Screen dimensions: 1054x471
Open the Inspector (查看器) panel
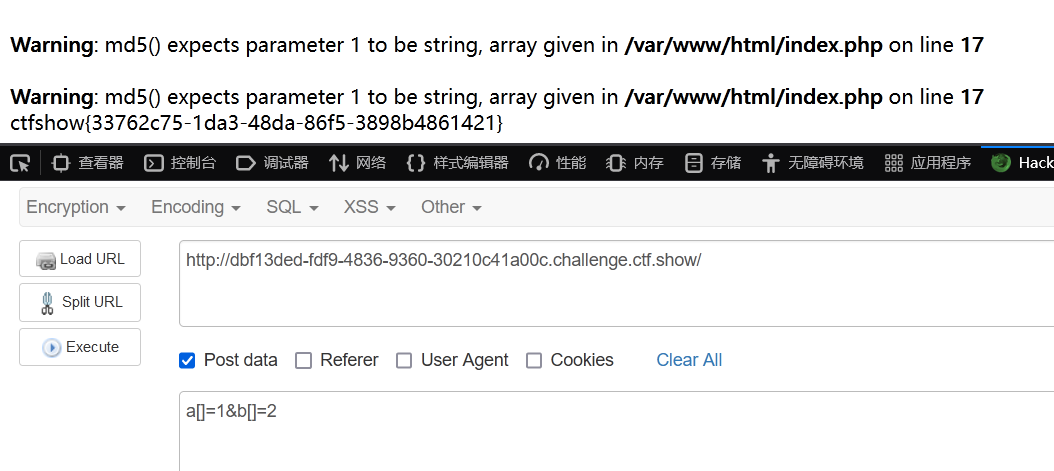[x=89, y=163]
